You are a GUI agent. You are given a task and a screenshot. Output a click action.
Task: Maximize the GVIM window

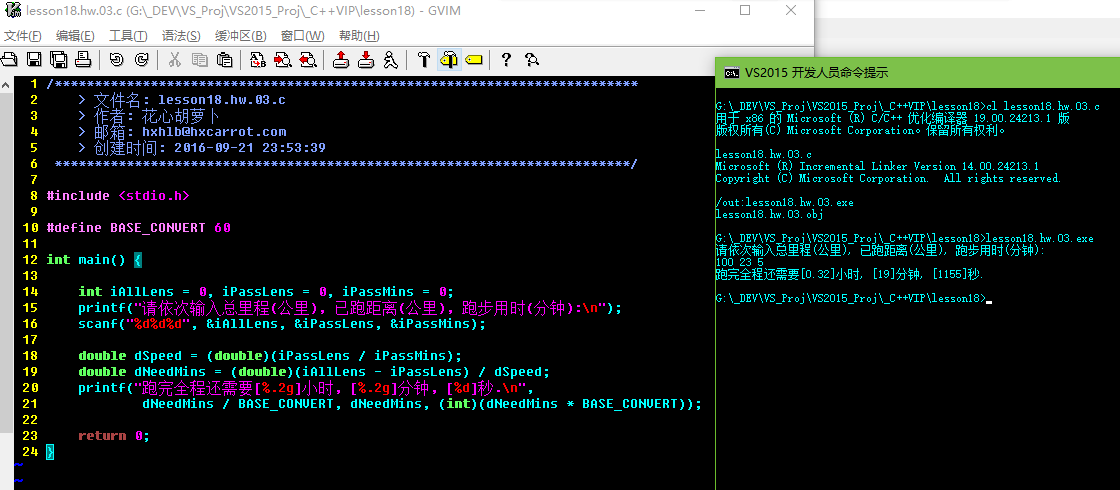coord(745,11)
